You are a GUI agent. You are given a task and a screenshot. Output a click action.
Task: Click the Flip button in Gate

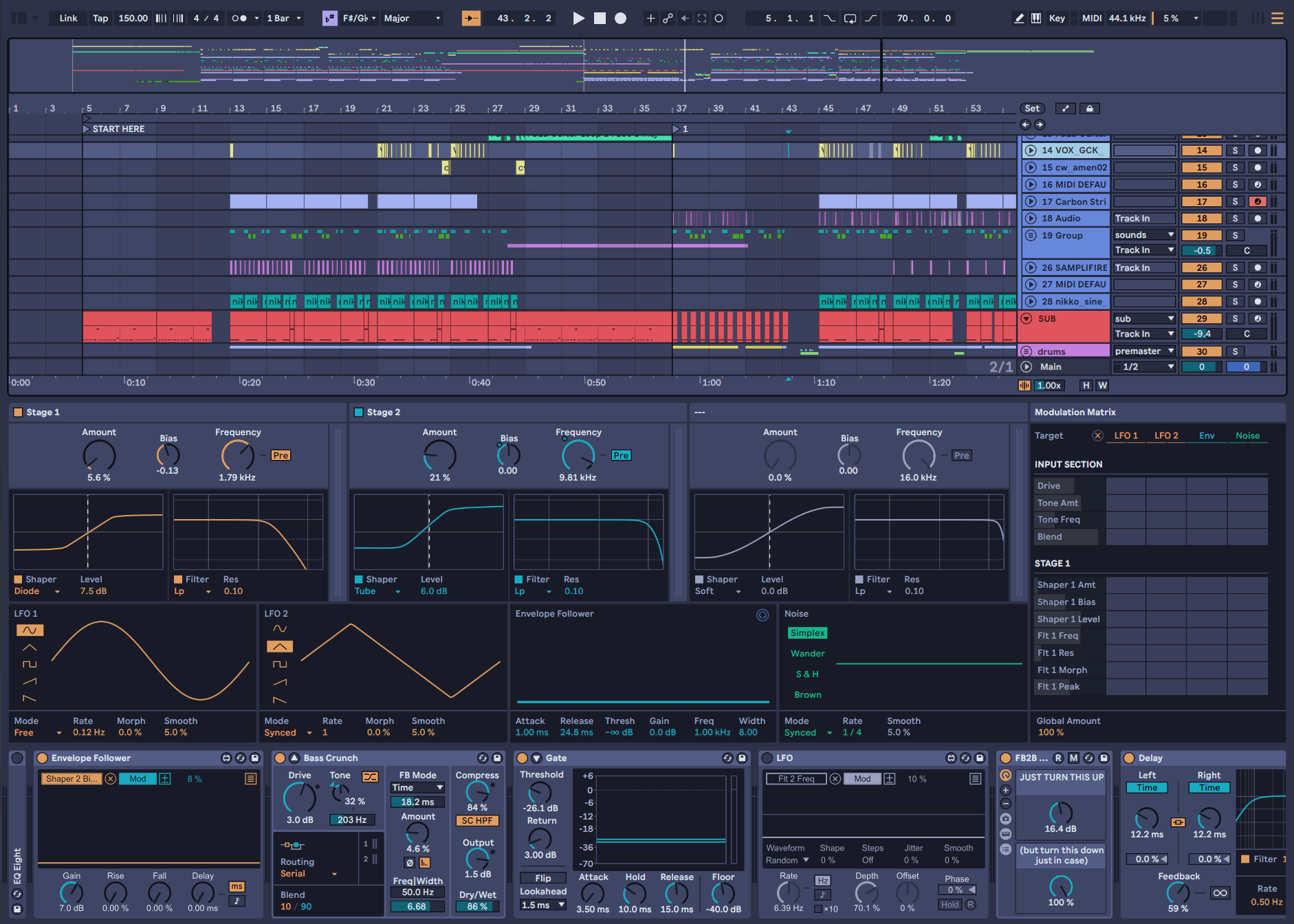point(543,879)
